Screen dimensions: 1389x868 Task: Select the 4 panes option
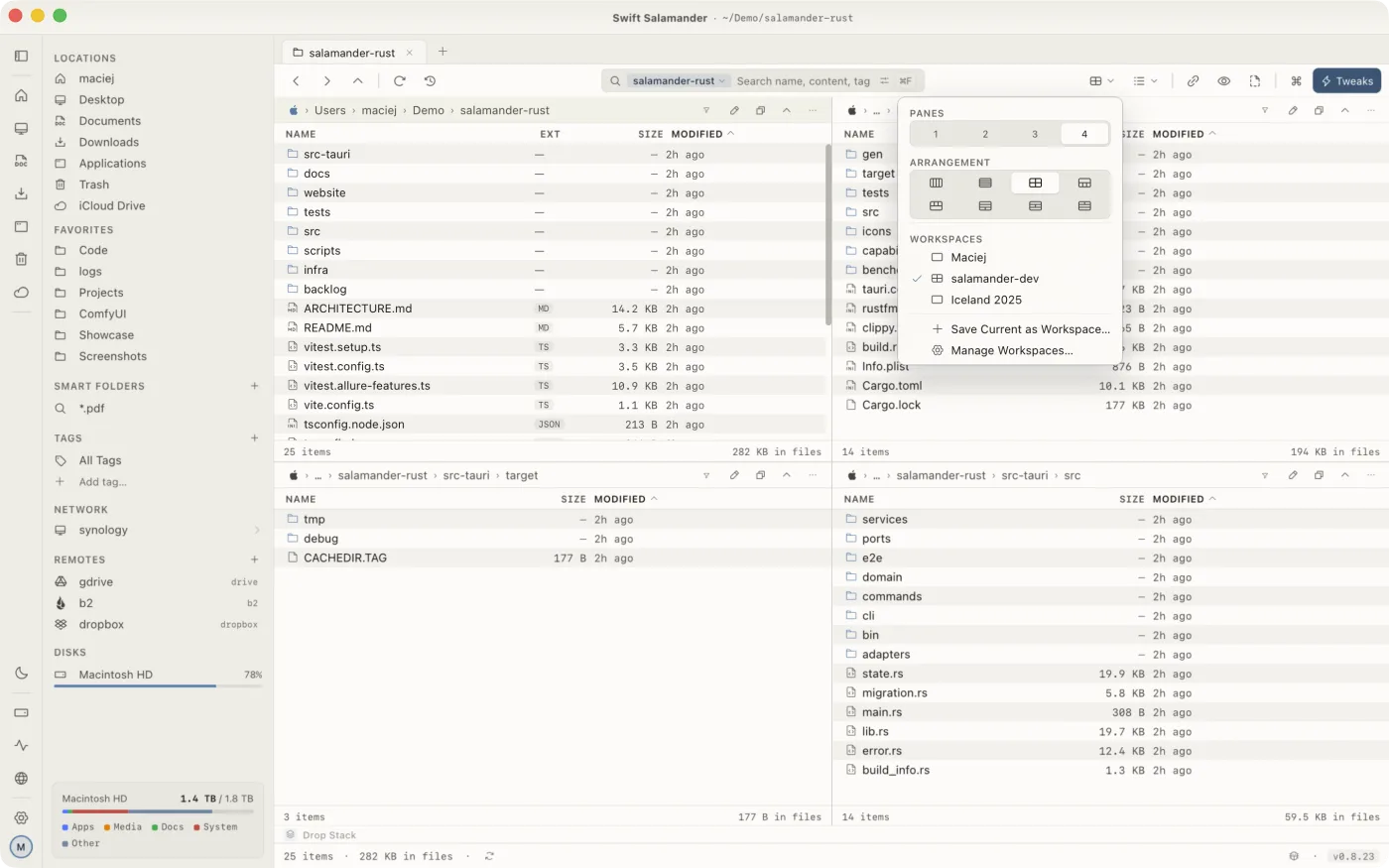click(x=1084, y=134)
